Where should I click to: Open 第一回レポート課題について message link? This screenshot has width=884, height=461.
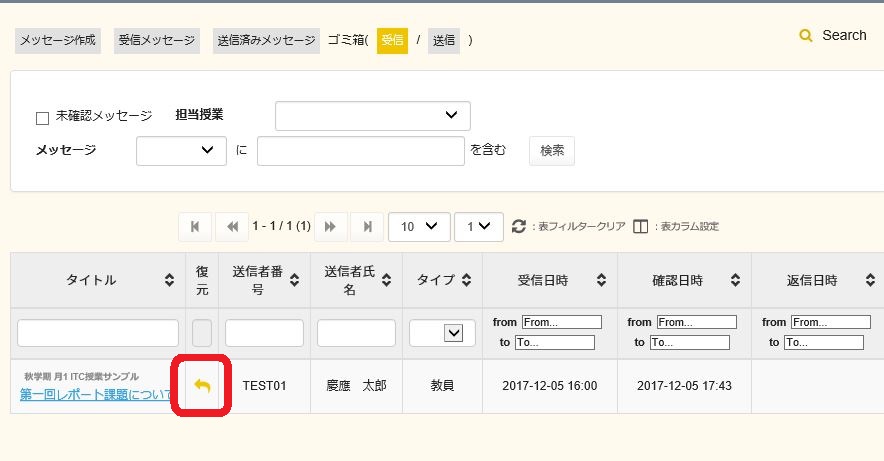(95, 395)
